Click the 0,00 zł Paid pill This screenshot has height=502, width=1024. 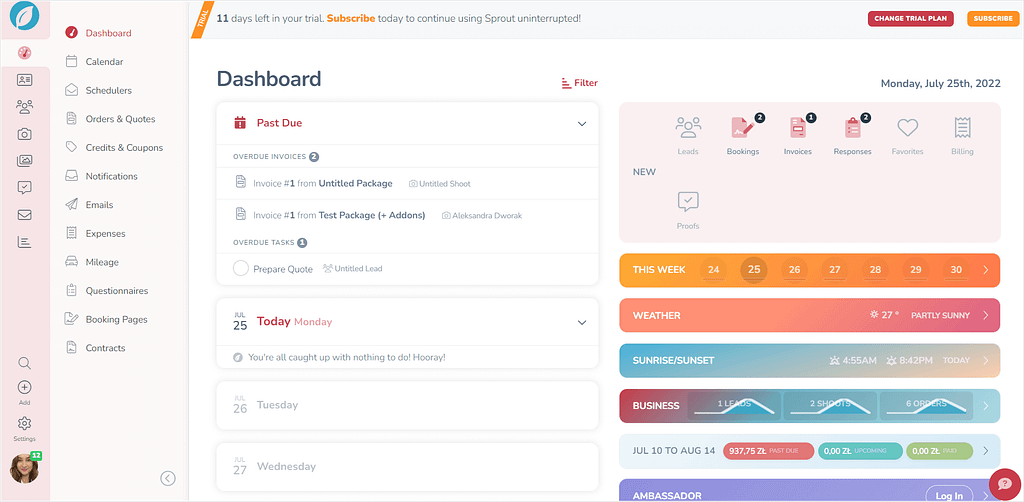939,451
